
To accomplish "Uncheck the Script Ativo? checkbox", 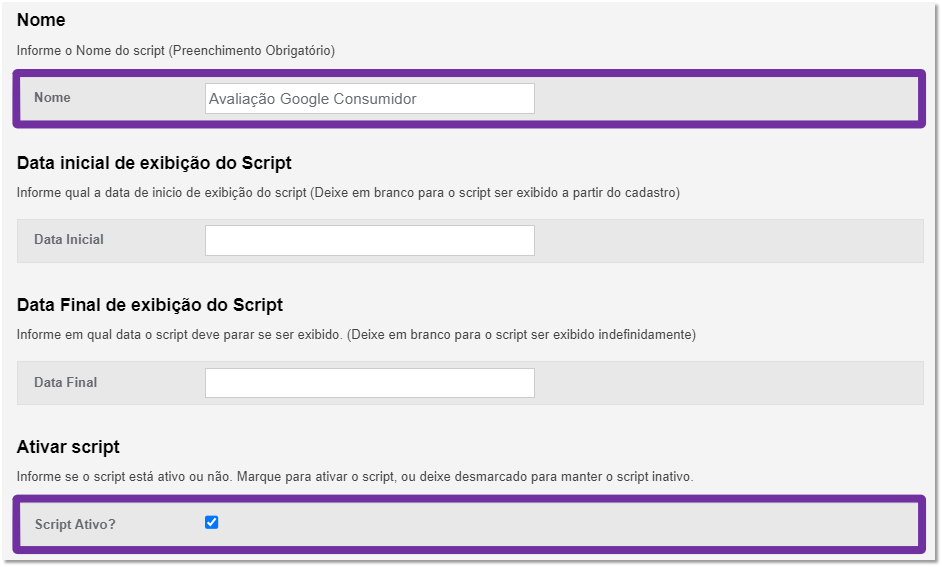I will 211,523.
